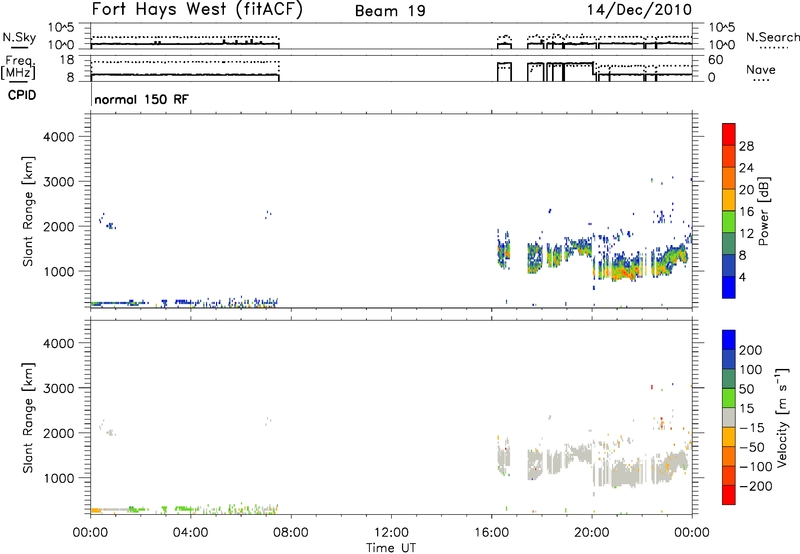Click the 'Beam 19' label
Screen dimensions: 800x554
[390, 11]
